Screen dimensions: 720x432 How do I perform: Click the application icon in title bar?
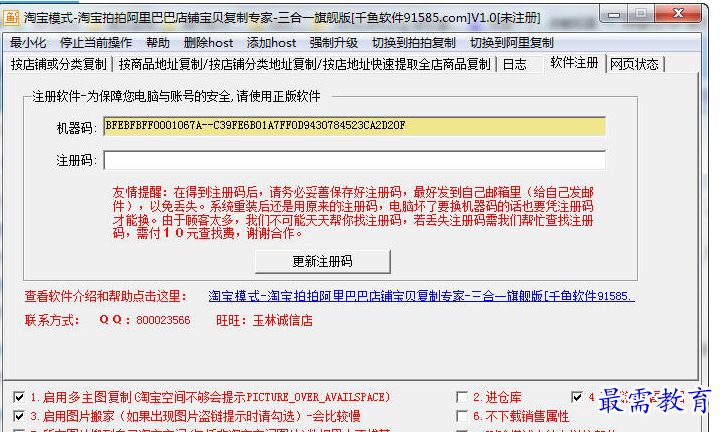pos(11,17)
